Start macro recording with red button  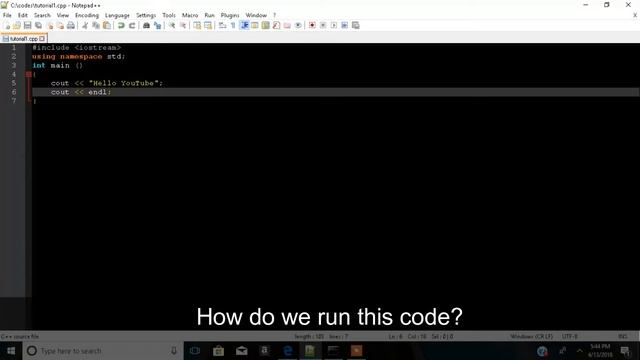312,25
